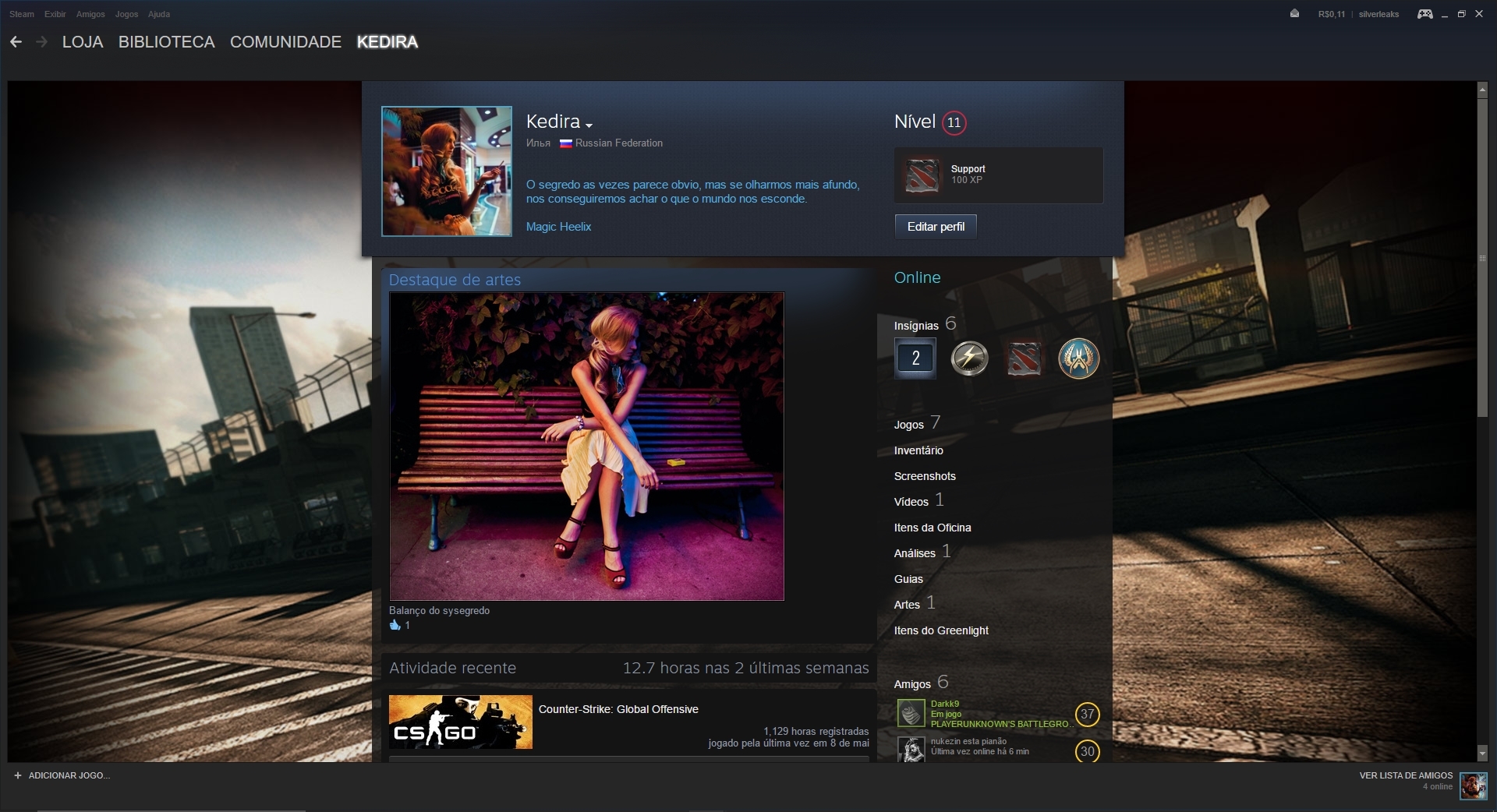Click Ver Lista de Amigos
The image size is (1497, 812).
(x=1406, y=775)
